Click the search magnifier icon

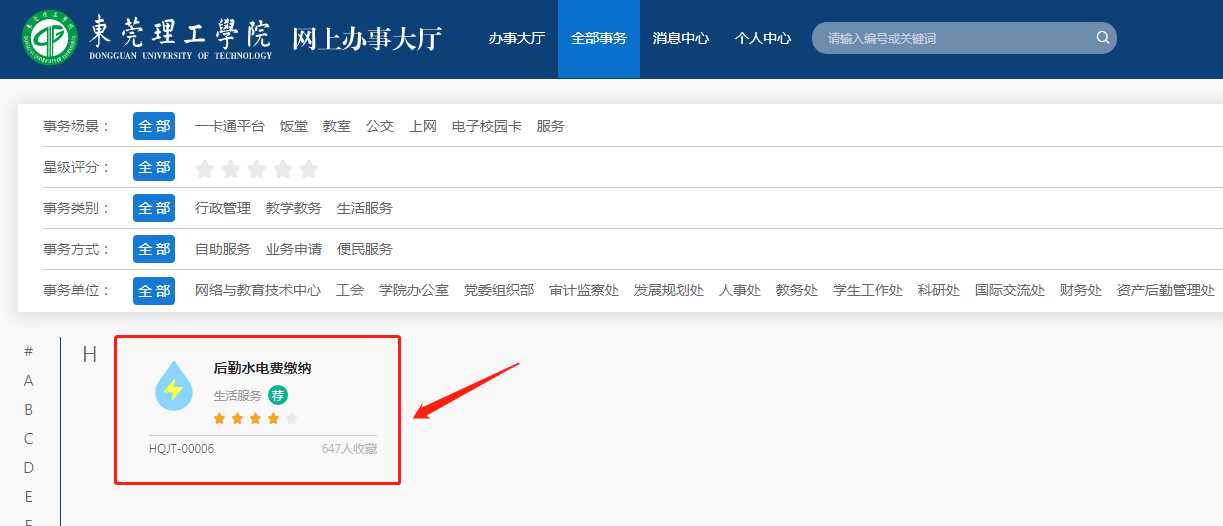tap(1103, 38)
